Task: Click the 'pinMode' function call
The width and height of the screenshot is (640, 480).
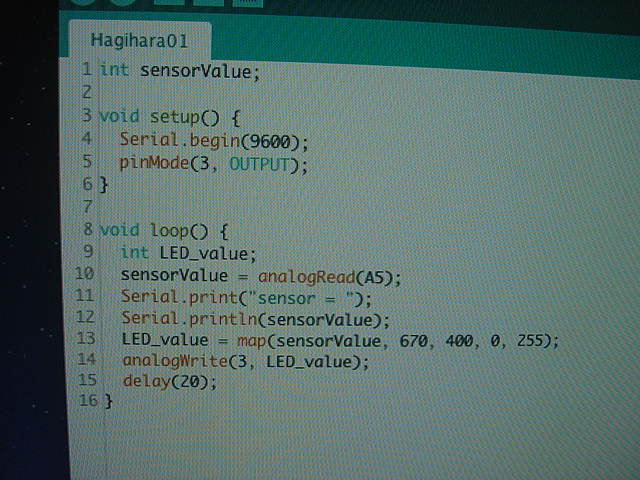Action: [154, 163]
